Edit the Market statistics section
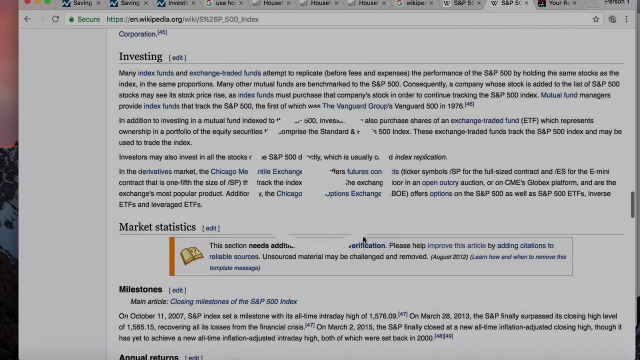640x360 pixels. point(211,229)
